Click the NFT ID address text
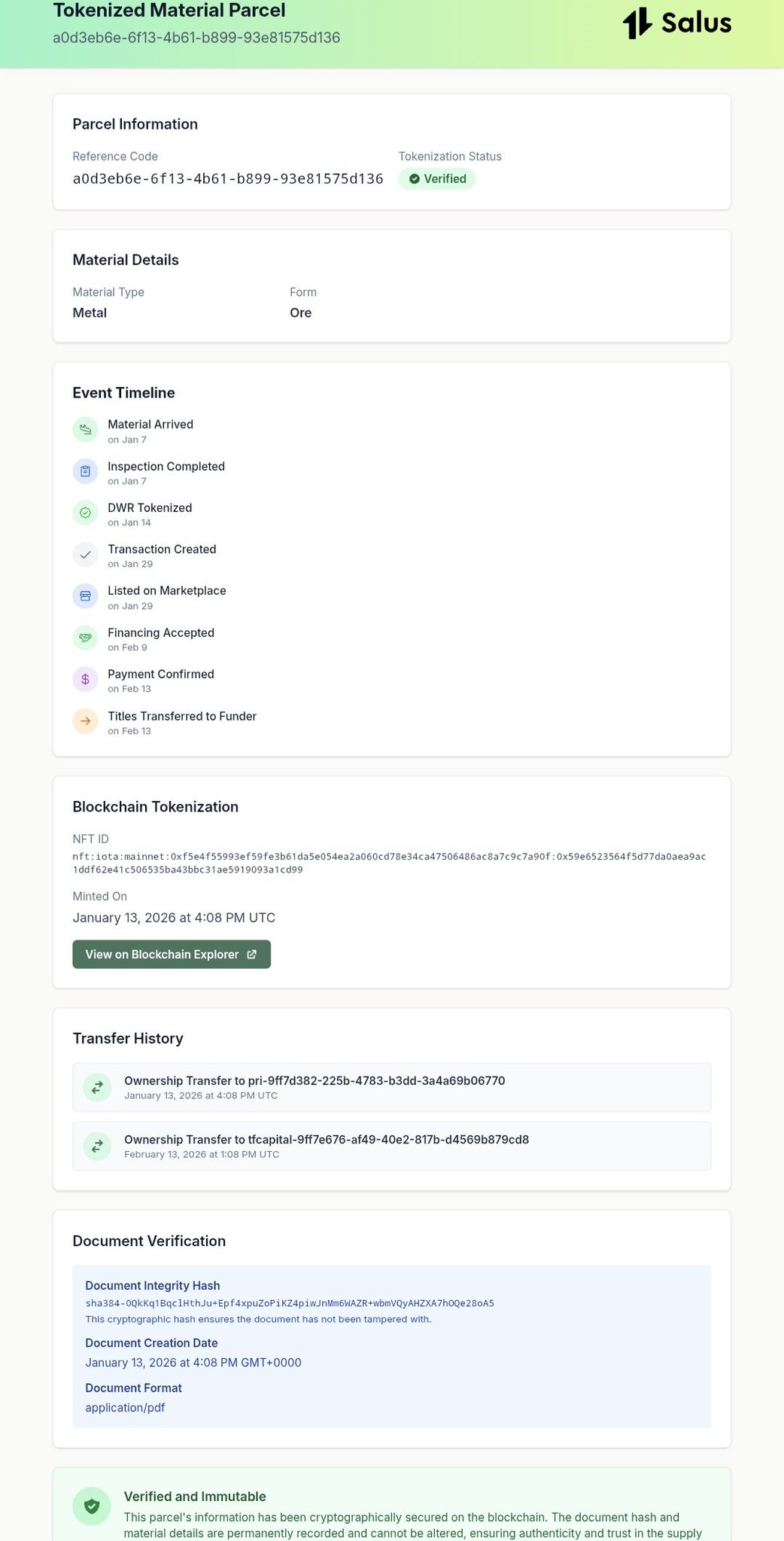784x1541 pixels. click(389, 863)
